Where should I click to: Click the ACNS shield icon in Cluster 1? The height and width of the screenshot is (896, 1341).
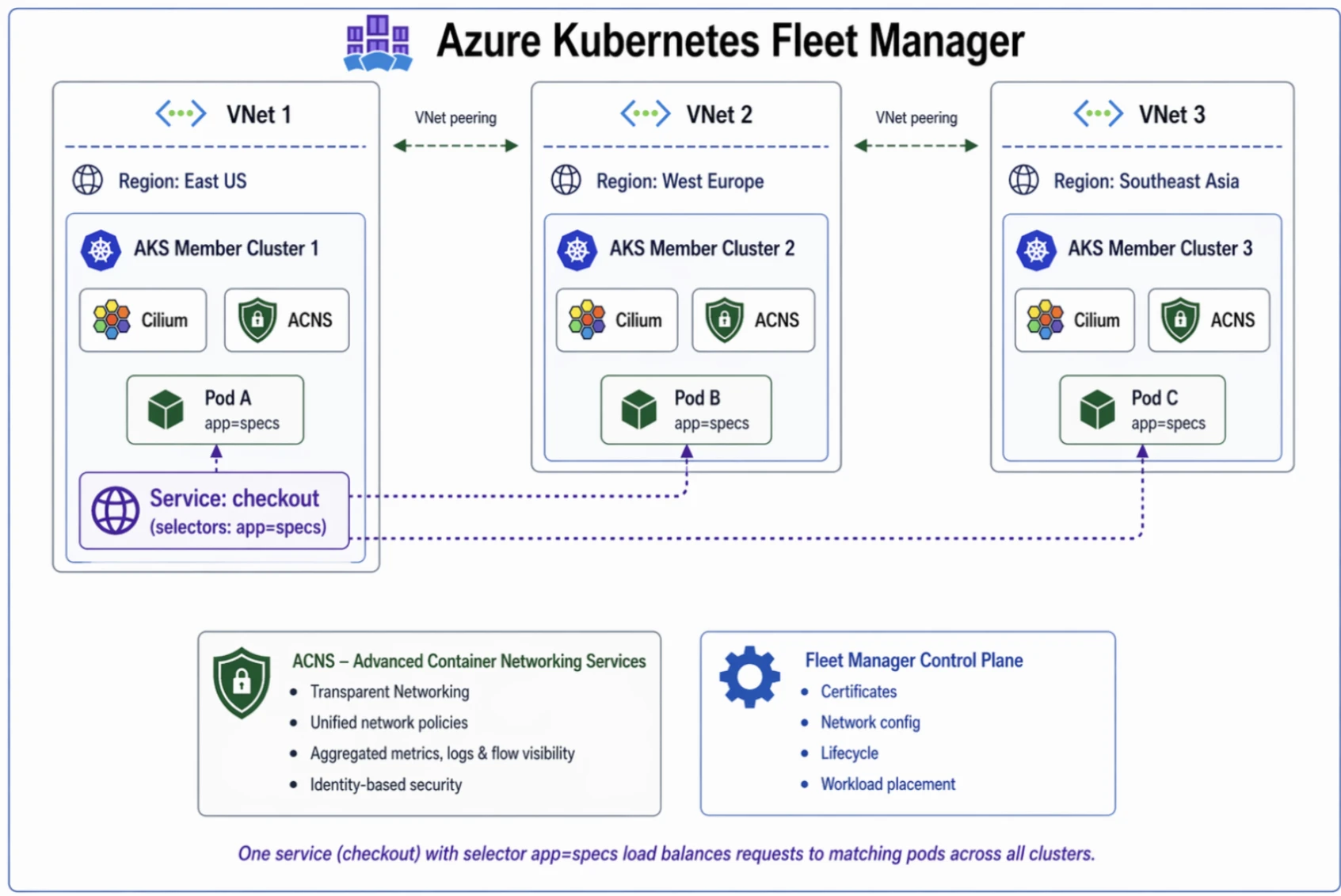257,320
